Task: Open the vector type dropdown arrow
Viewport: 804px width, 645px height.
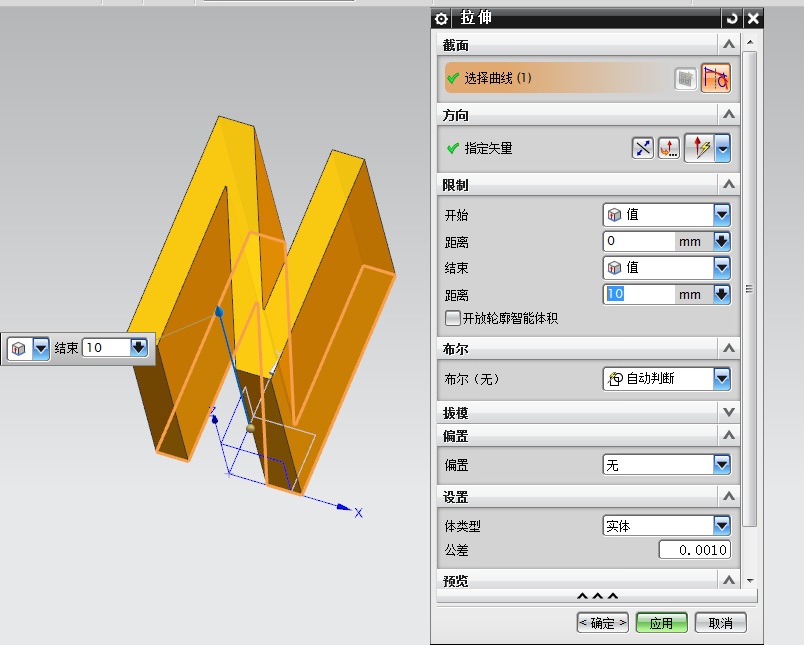Action: tap(722, 149)
